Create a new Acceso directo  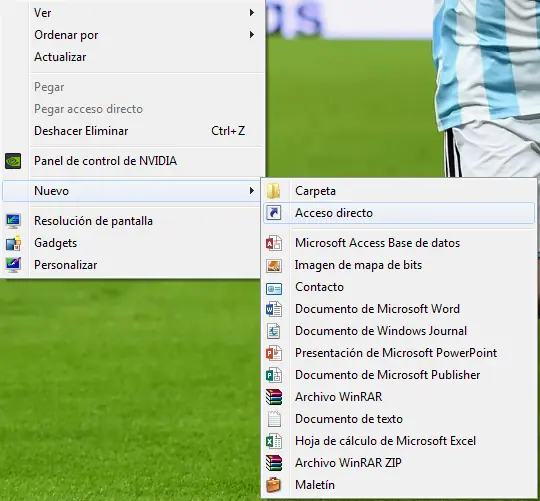coord(399,213)
